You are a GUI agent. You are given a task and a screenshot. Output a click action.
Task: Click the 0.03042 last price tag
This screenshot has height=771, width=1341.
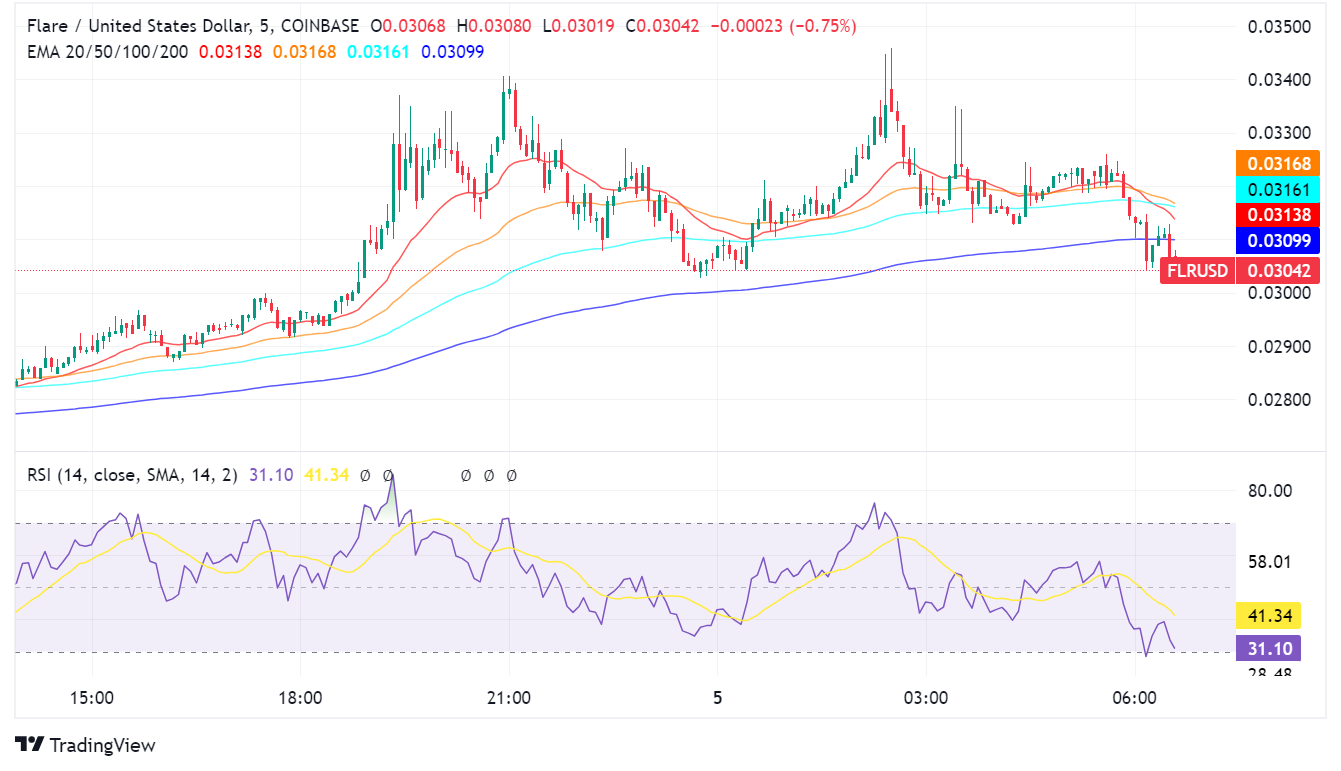pos(1279,270)
